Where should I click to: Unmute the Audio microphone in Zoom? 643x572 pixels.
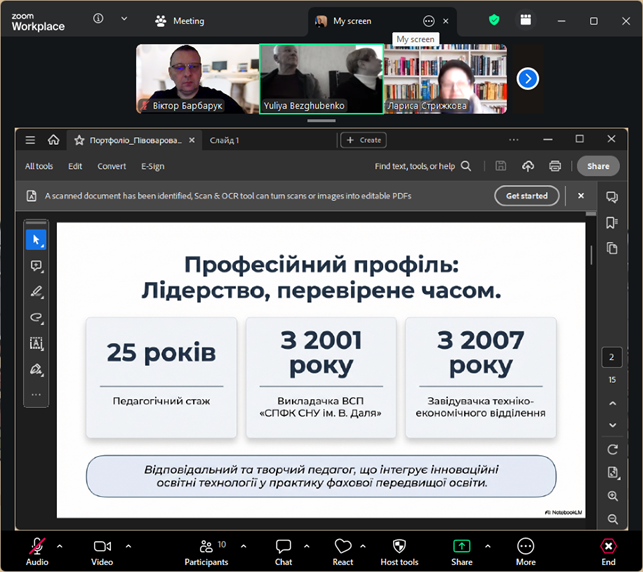pyautogui.click(x=37, y=551)
